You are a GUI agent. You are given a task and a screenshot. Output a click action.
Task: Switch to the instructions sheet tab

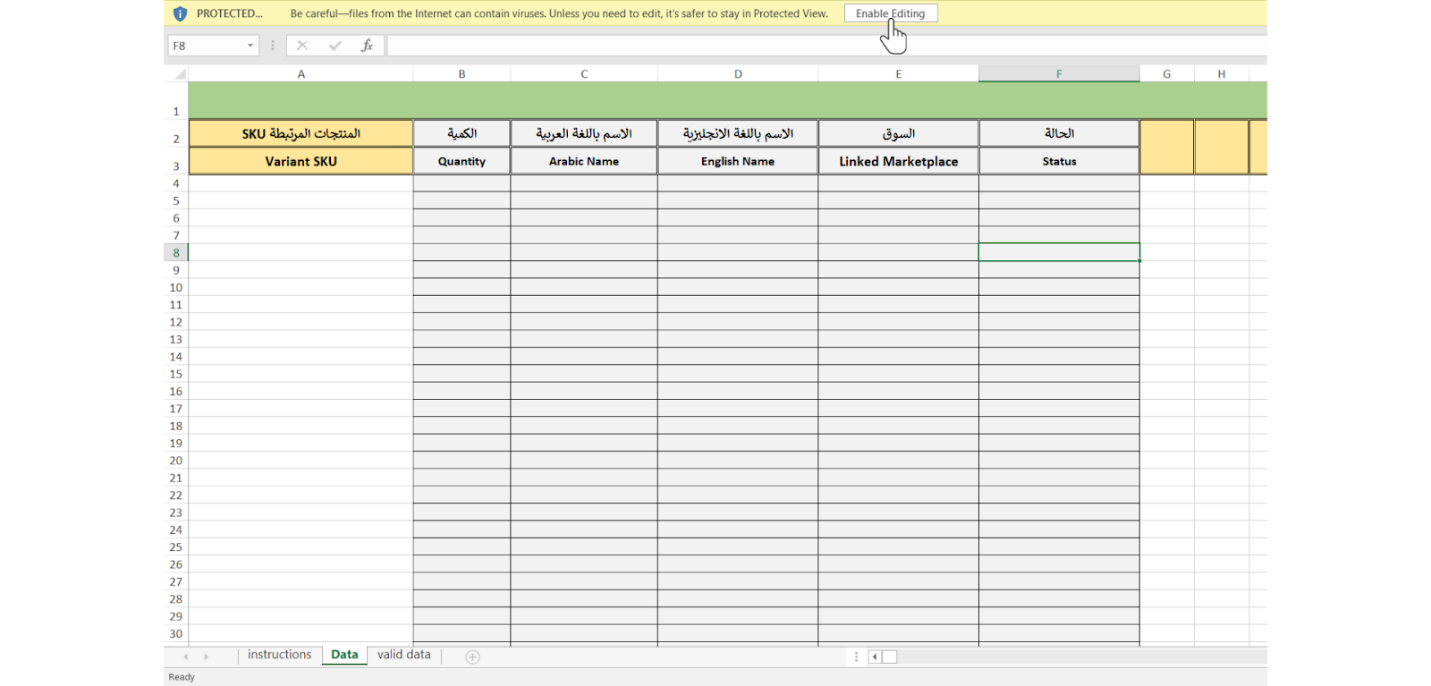tap(279, 655)
